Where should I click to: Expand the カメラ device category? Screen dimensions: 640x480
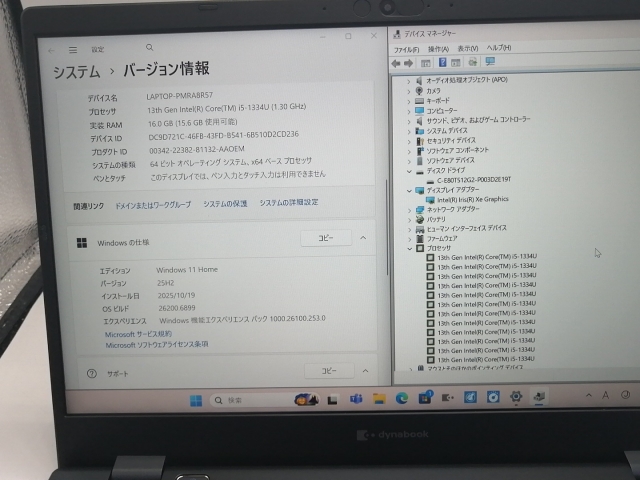(x=409, y=91)
